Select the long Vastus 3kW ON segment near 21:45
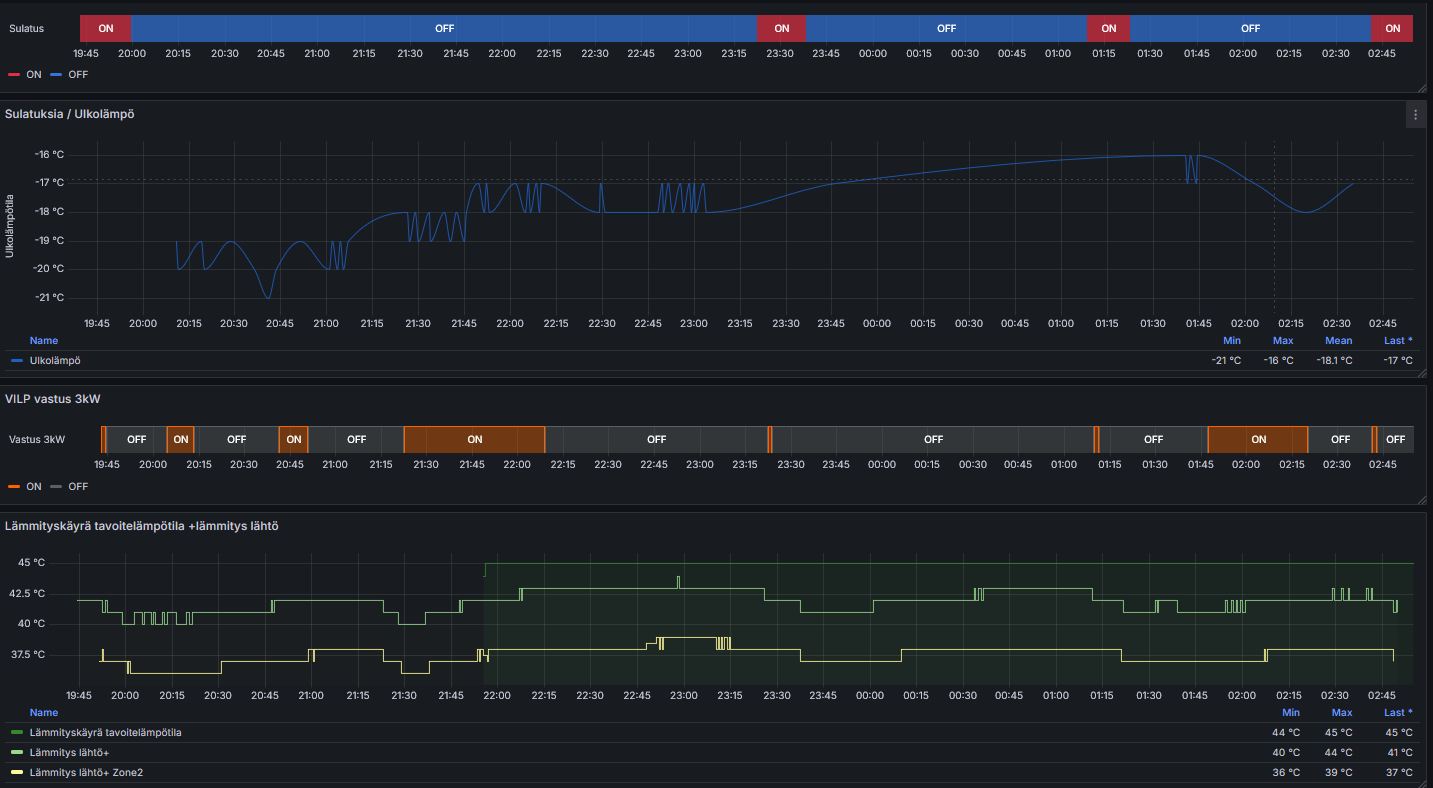This screenshot has width=1433, height=788. tap(474, 440)
